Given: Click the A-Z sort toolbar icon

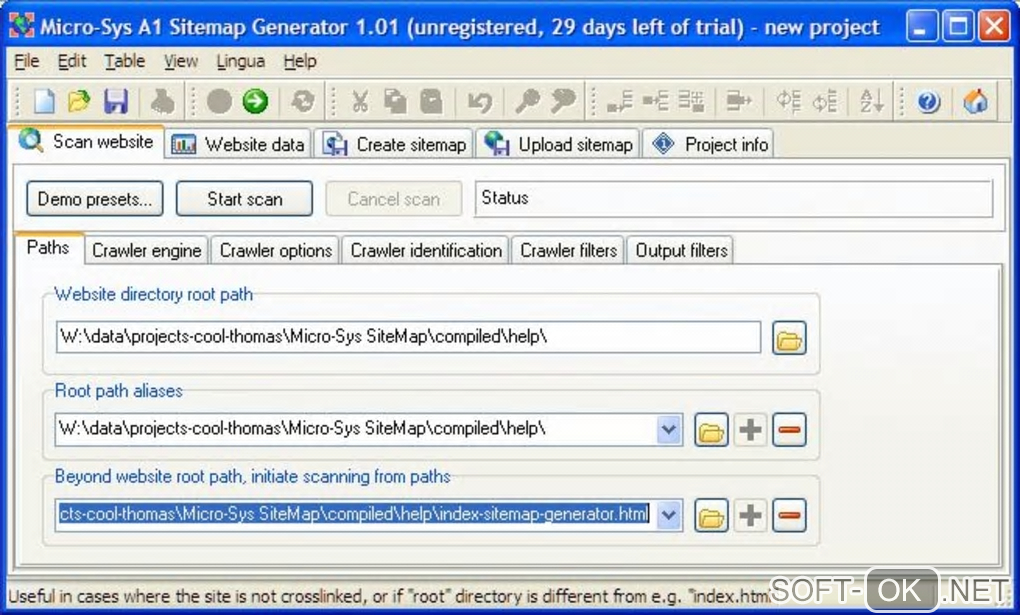Looking at the screenshot, I should pos(872,102).
